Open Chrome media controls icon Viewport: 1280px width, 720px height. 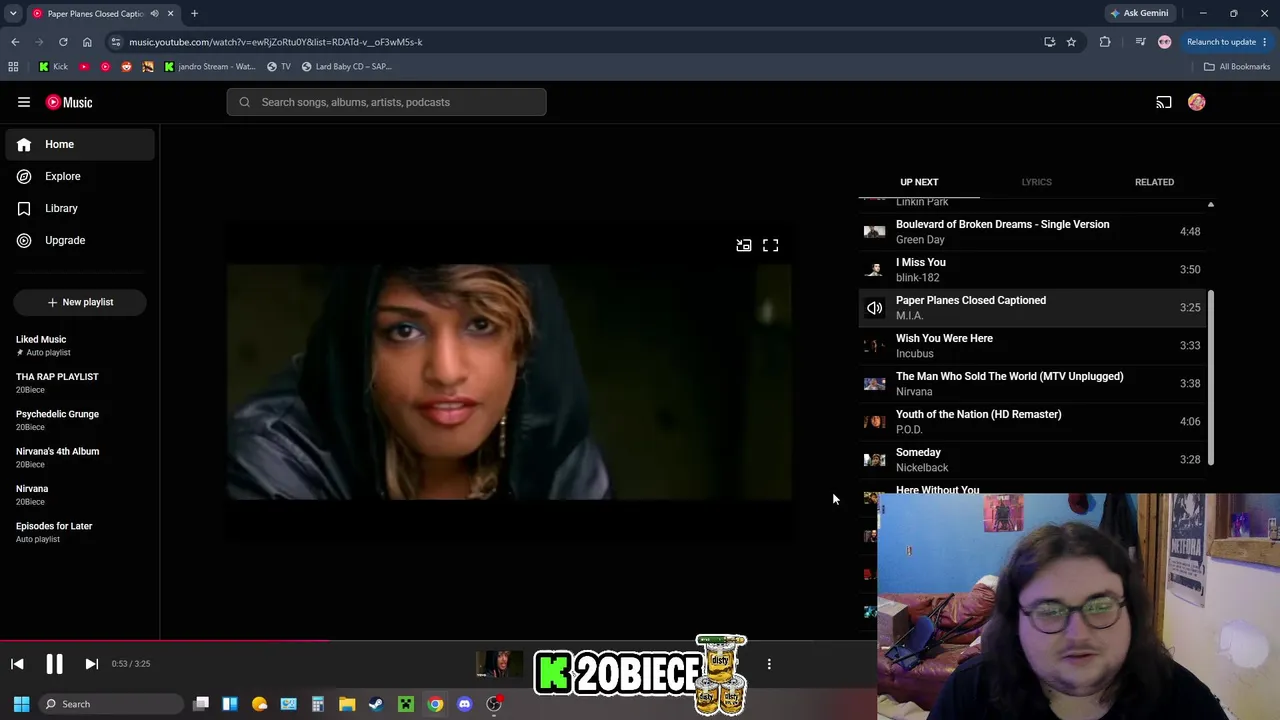click(x=1140, y=42)
